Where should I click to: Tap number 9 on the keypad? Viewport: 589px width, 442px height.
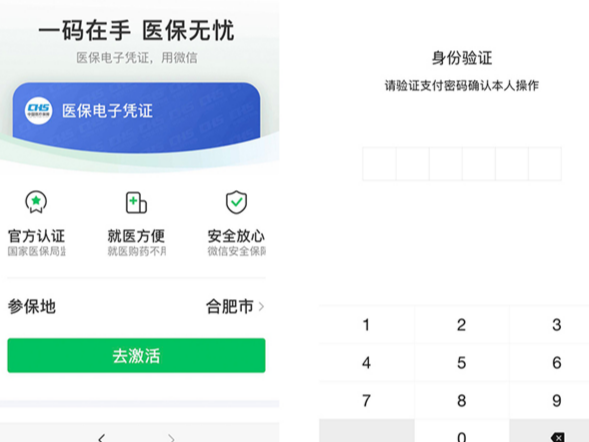click(x=557, y=401)
